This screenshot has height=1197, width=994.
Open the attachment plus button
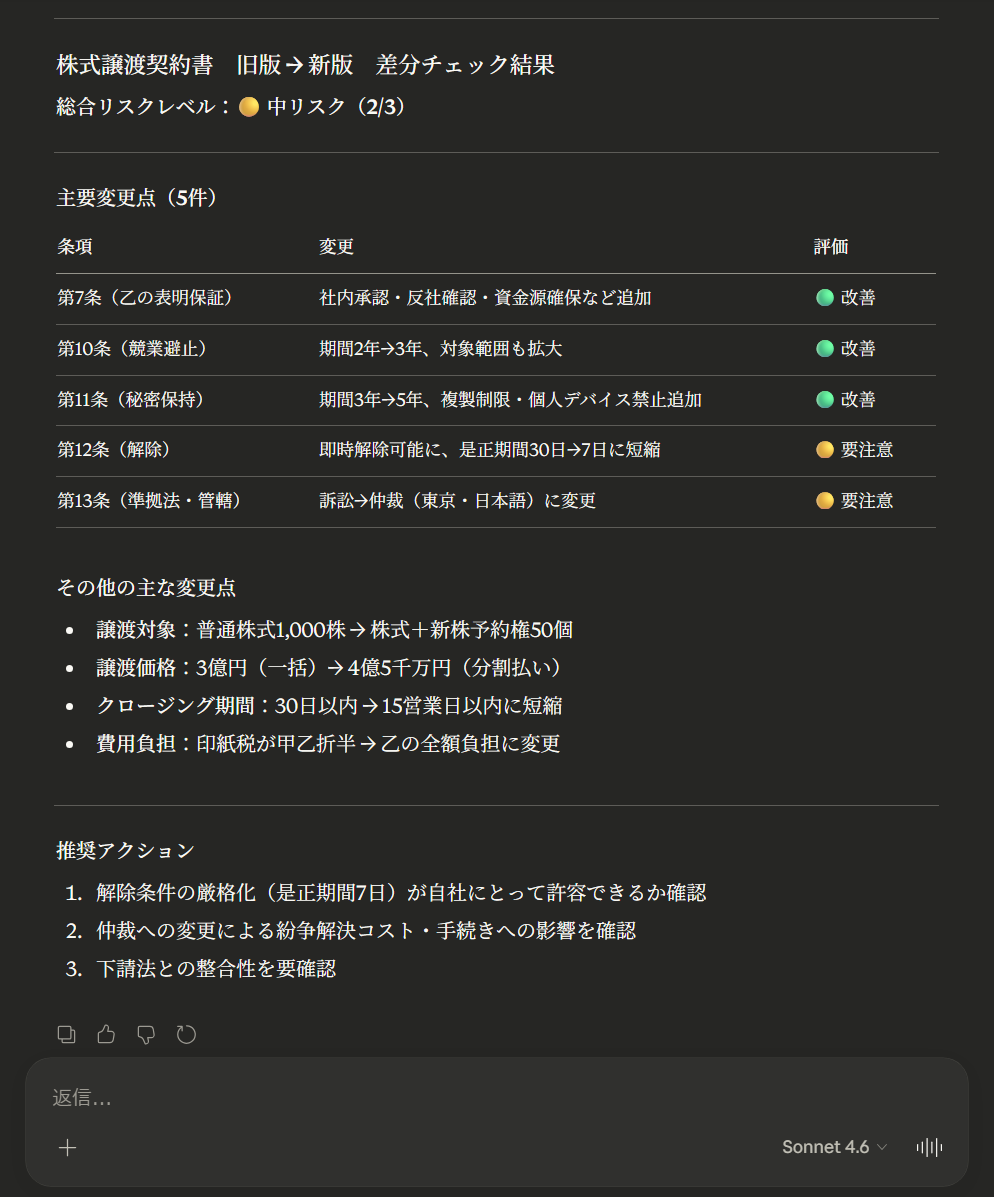tap(67, 1147)
